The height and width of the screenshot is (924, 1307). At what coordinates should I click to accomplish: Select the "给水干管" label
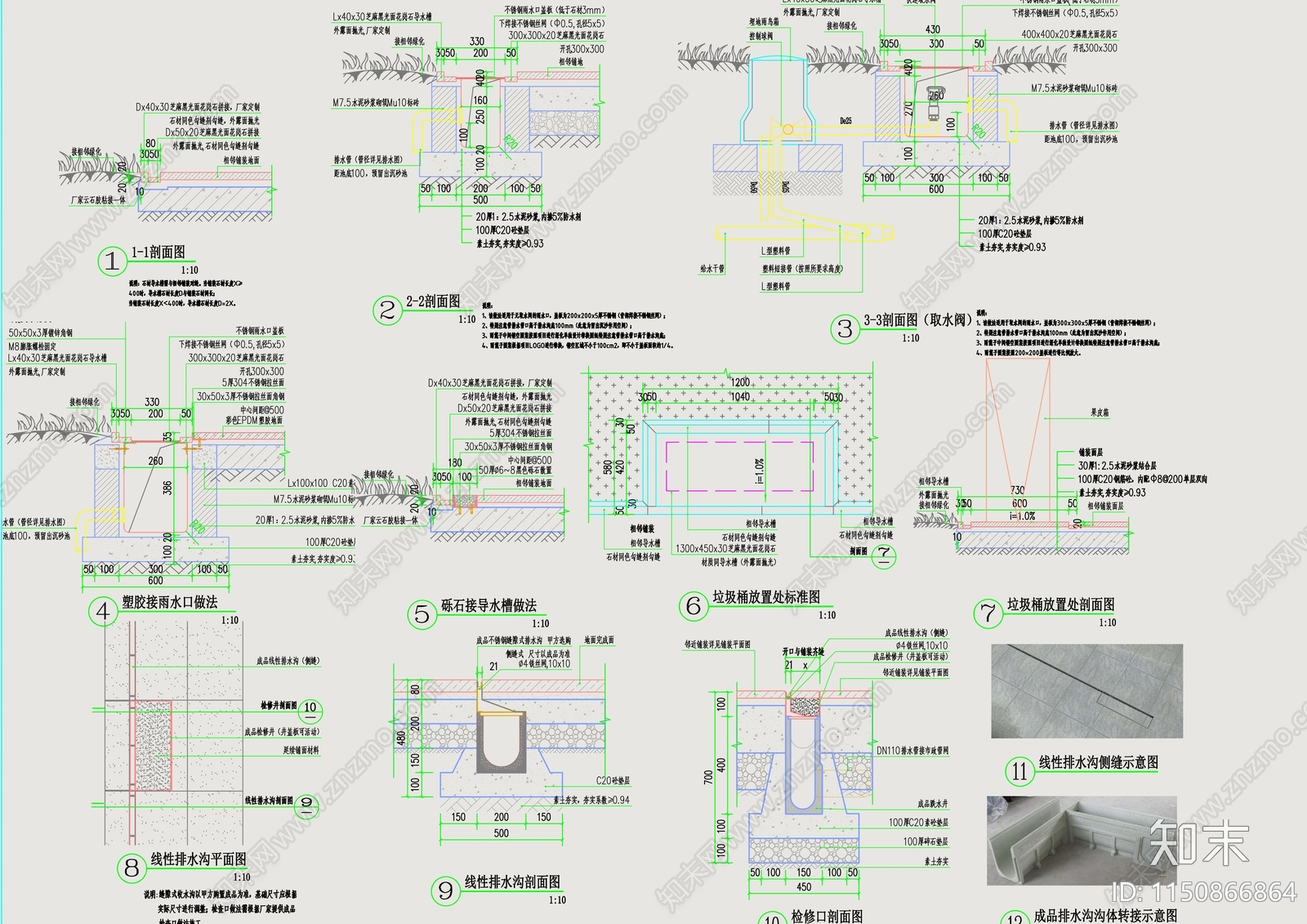(712, 268)
